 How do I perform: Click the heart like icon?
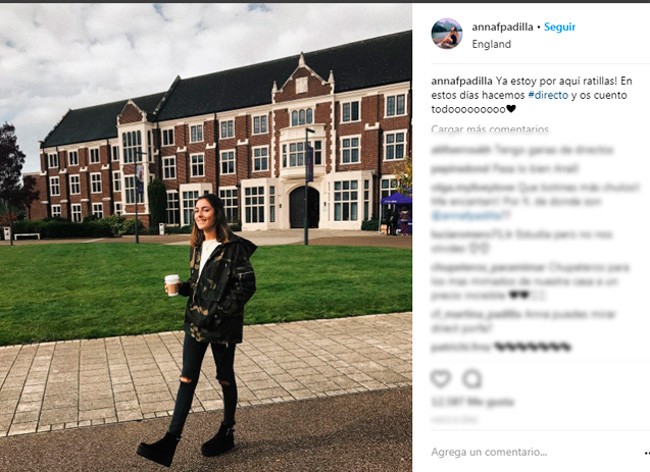[x=440, y=378]
